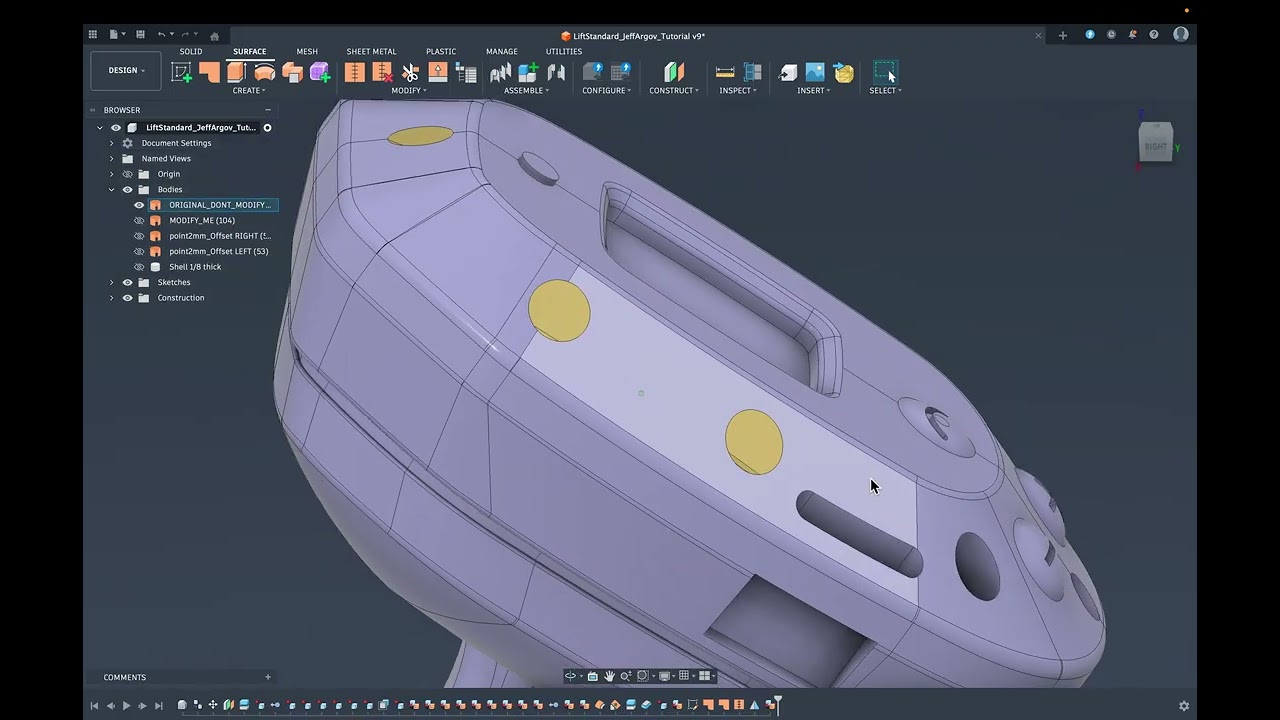This screenshot has width=1280, height=720.
Task: Show the Shell 1/8 thick body
Action: (139, 267)
